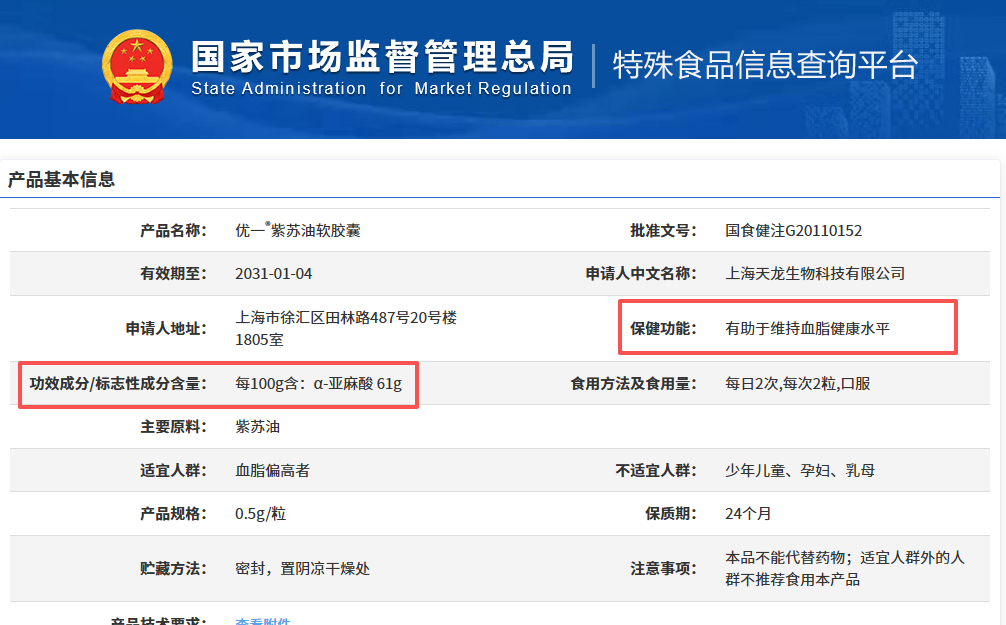Click the 不适宜人群 label
This screenshot has width=1006, height=625.
(656, 470)
